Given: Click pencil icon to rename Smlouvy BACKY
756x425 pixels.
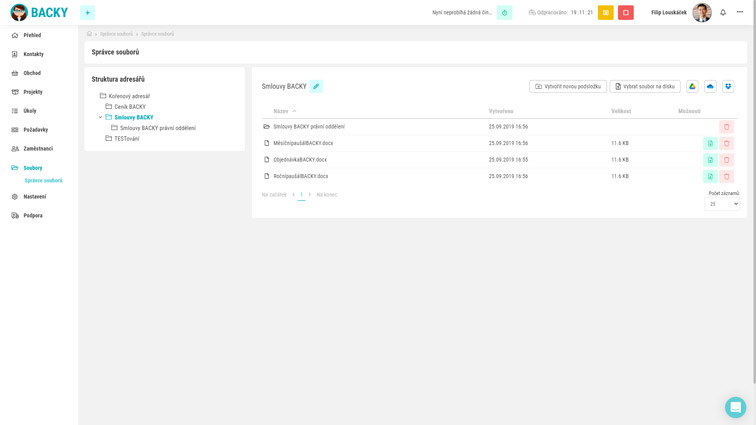Looking at the screenshot, I should [316, 87].
